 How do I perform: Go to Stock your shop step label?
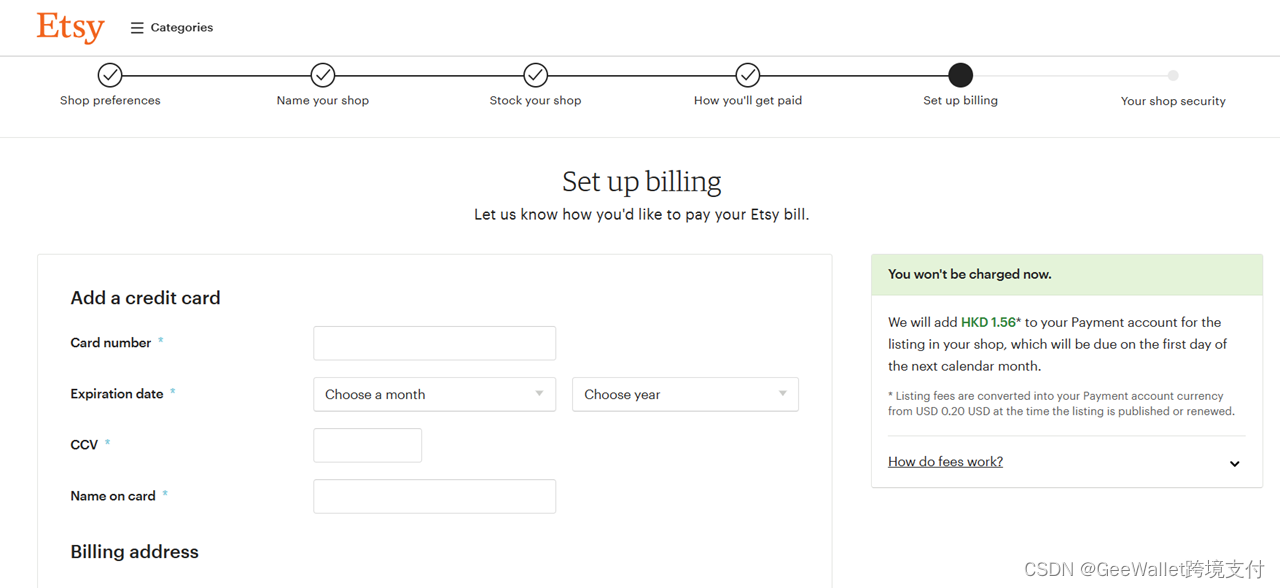535,101
